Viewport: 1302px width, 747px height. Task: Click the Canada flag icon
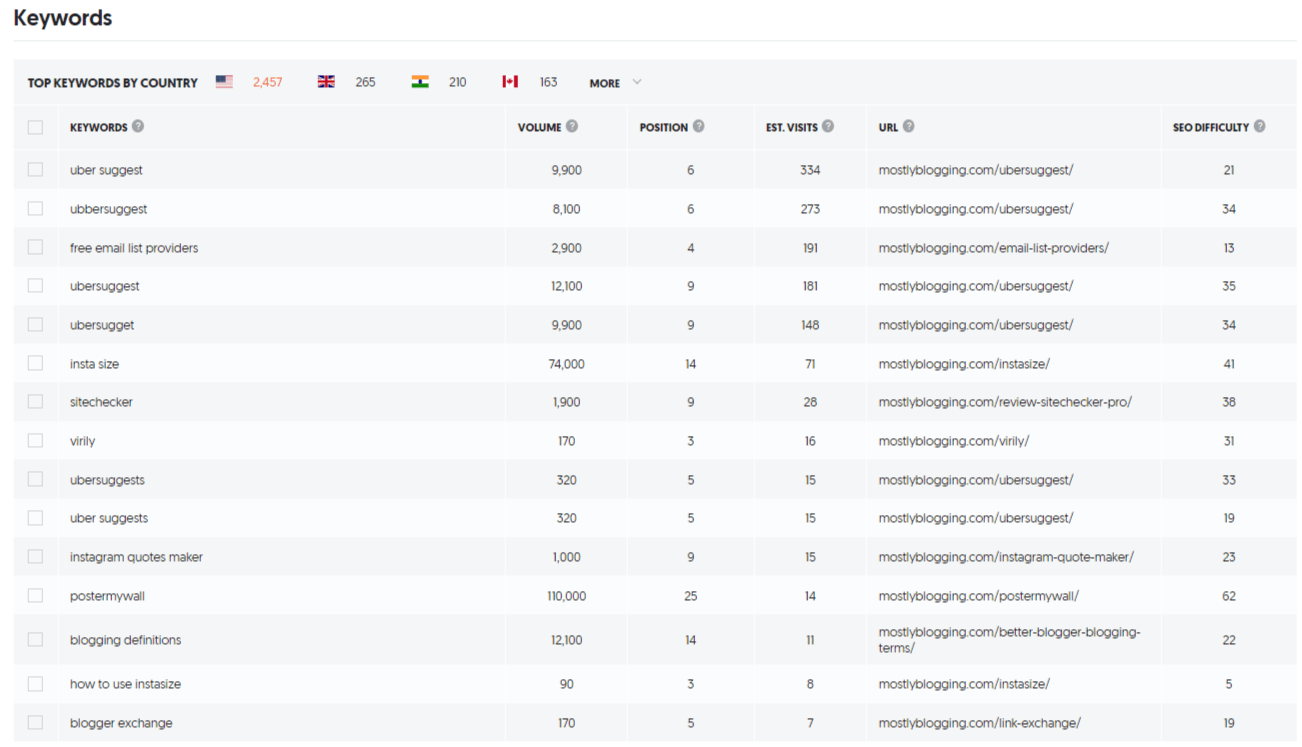510,82
